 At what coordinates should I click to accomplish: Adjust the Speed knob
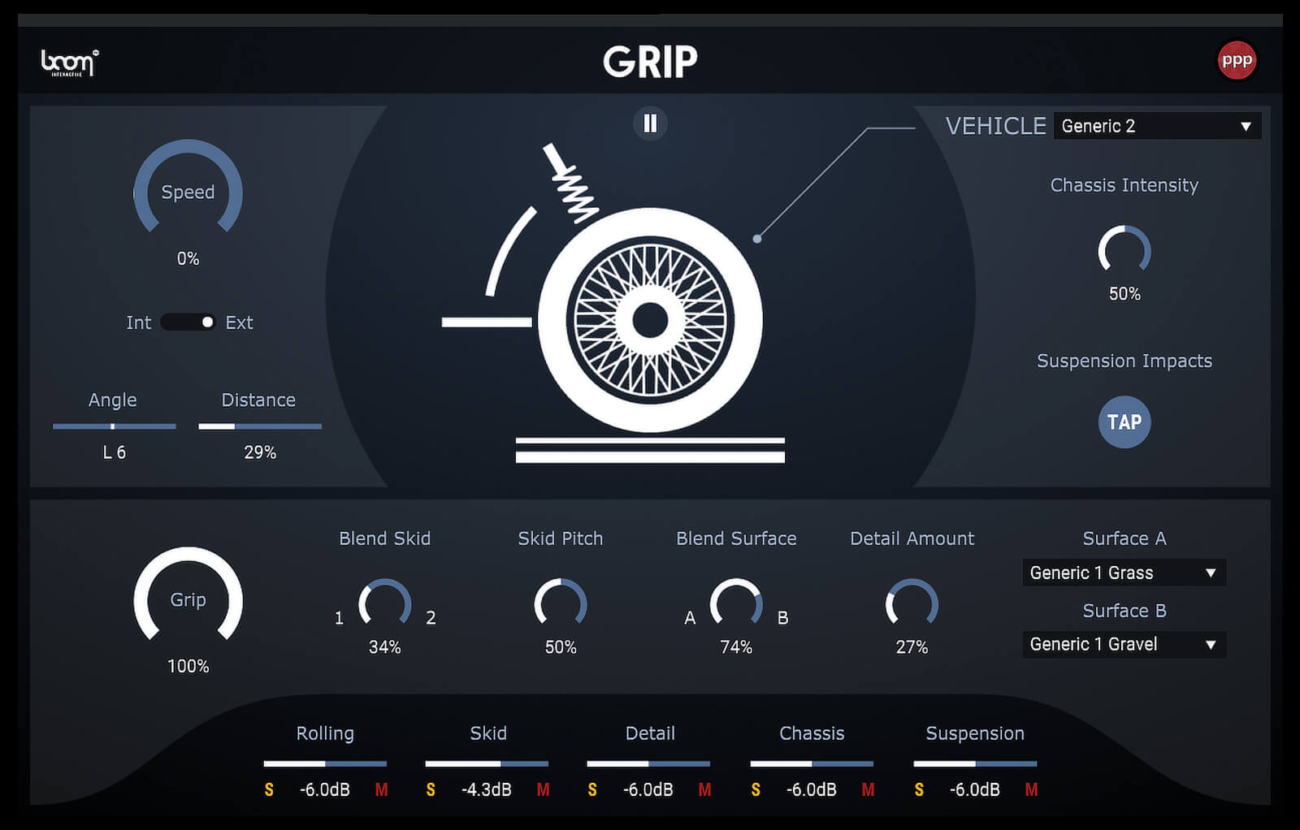[188, 192]
